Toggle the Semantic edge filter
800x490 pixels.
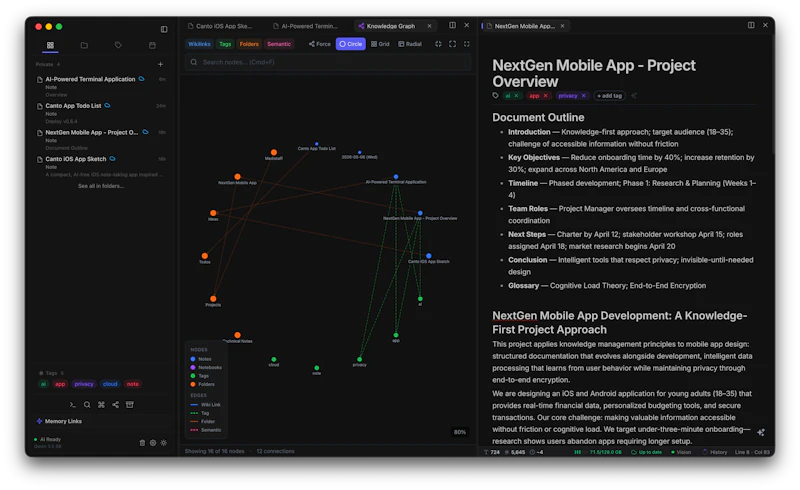(x=279, y=44)
